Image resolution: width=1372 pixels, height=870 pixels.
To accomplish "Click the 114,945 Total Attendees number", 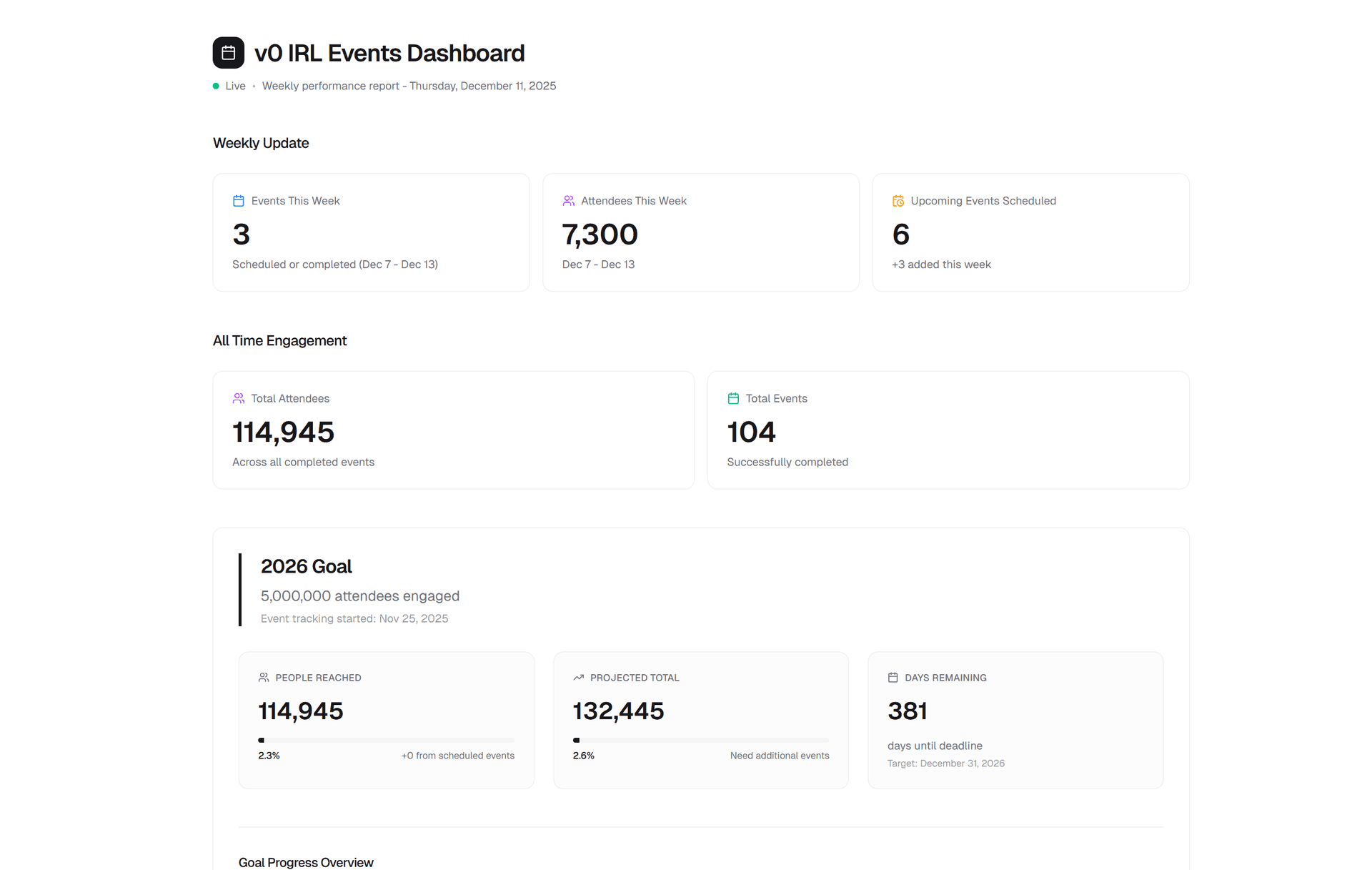I will click(x=283, y=432).
